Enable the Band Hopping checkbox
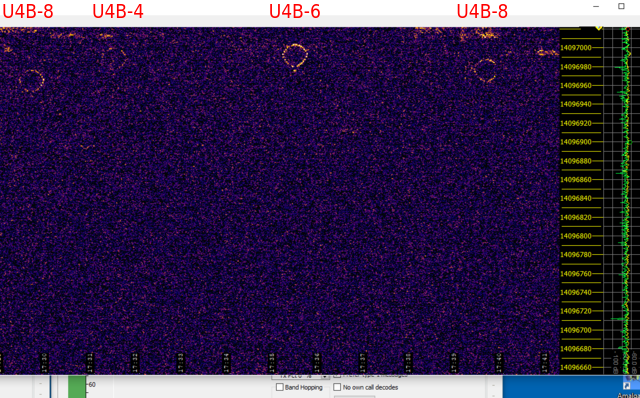The height and width of the screenshot is (398, 640). (x=280, y=387)
